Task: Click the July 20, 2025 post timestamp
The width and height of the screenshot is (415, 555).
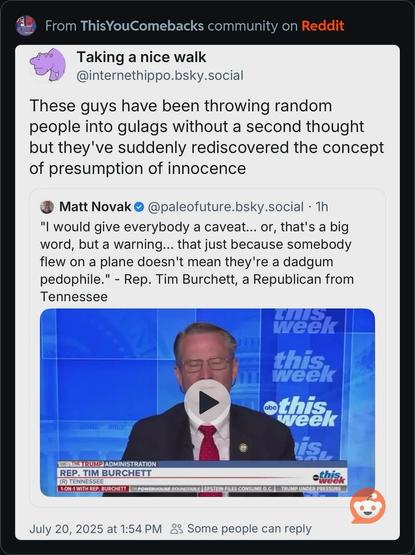Action: pyautogui.click(x=96, y=529)
